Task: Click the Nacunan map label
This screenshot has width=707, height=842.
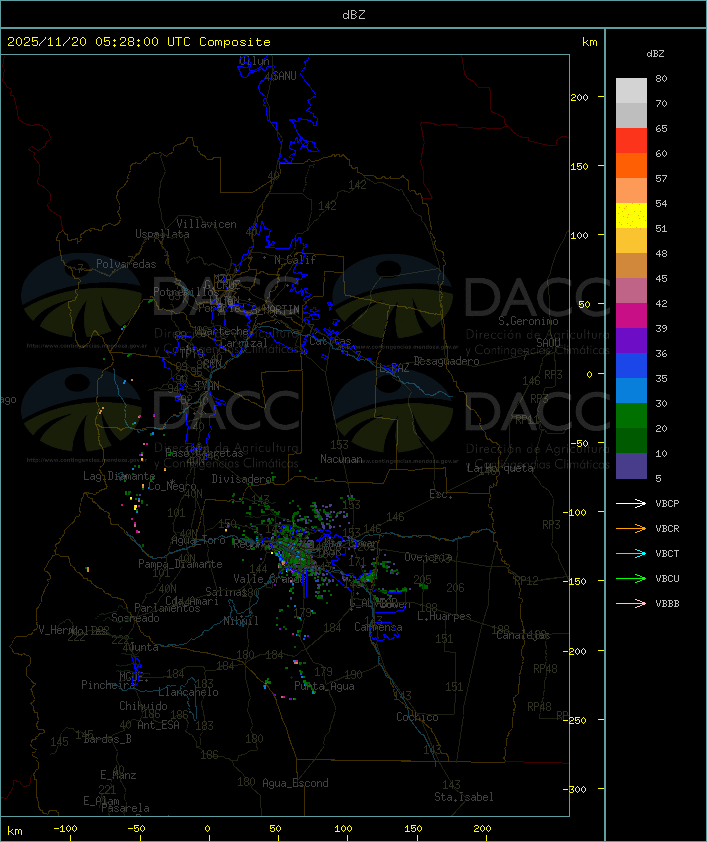Action: coord(341,459)
